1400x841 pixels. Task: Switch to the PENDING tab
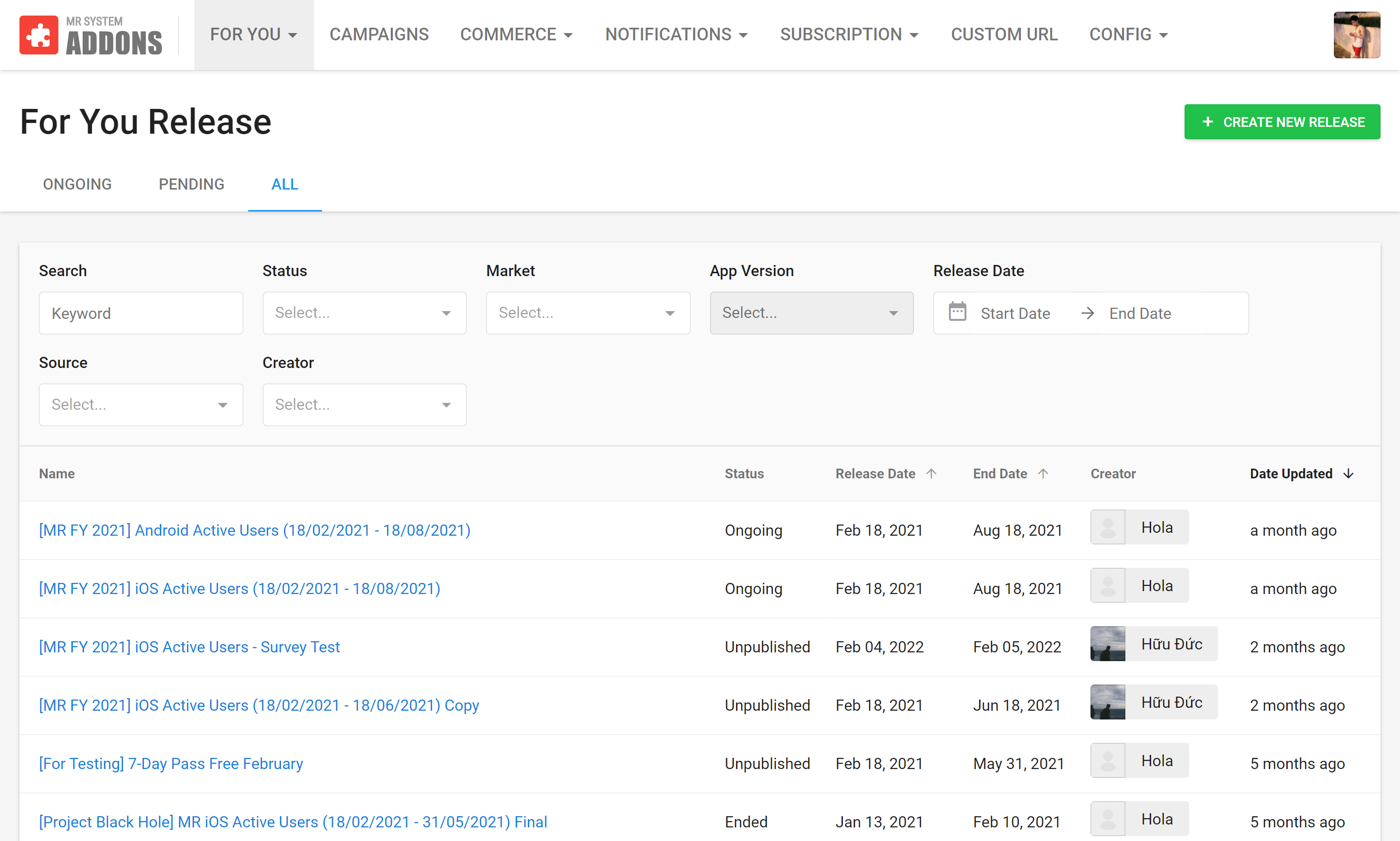tap(192, 184)
